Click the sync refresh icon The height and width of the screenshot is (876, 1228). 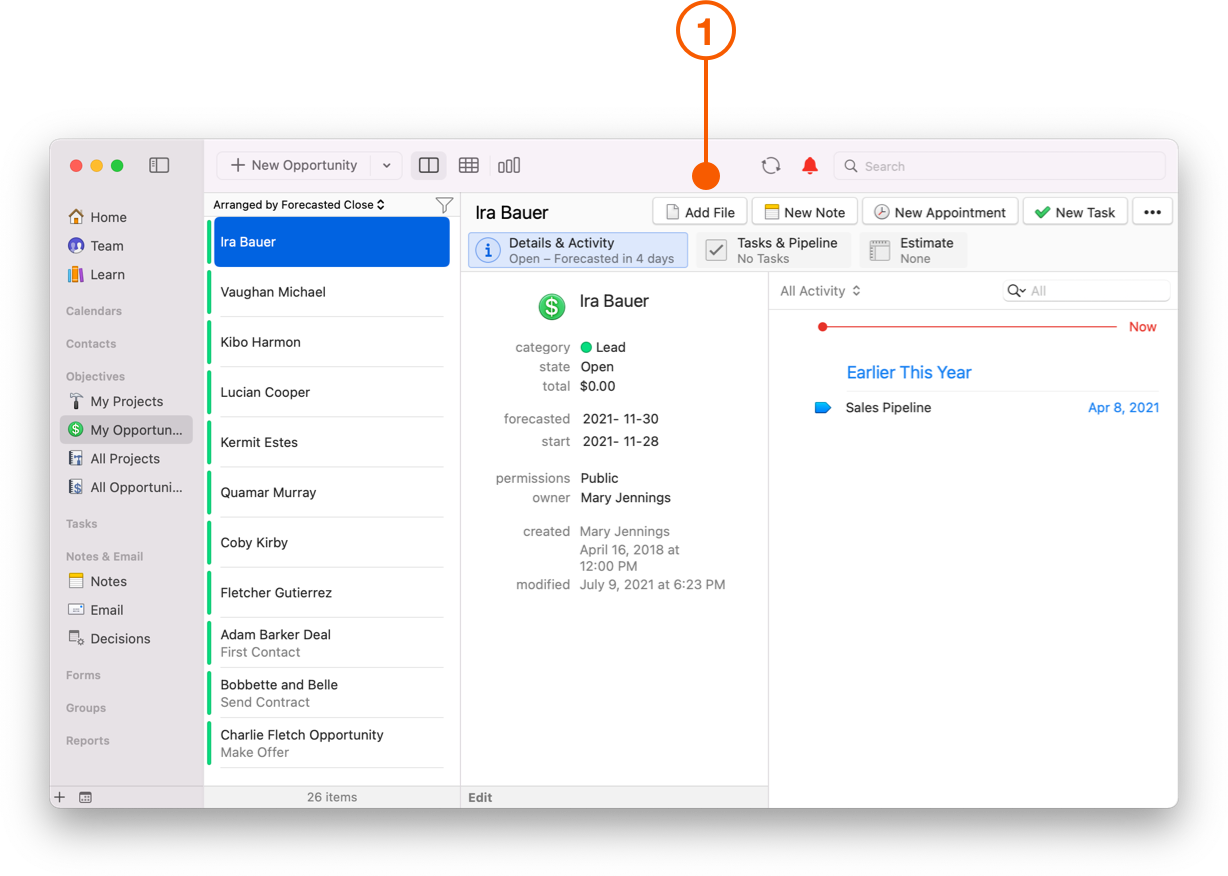coord(770,166)
